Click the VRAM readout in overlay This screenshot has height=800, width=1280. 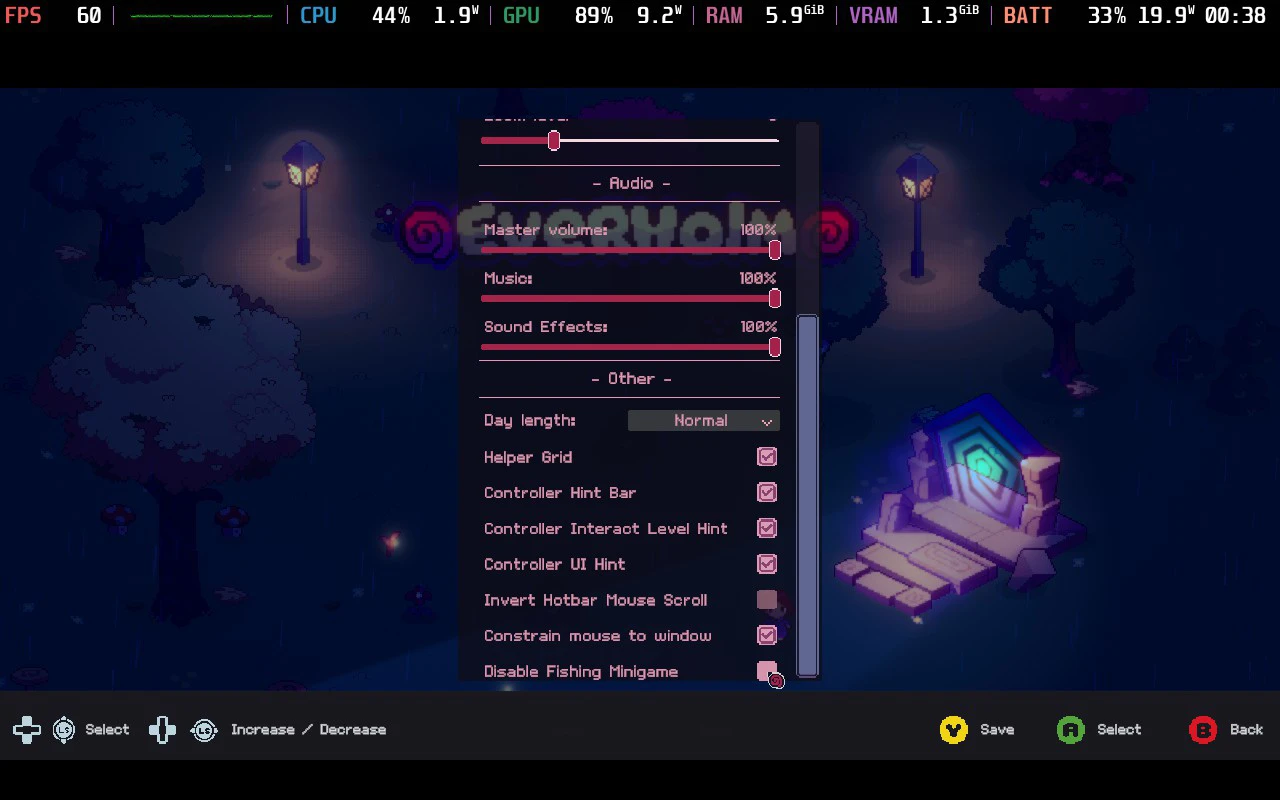[x=915, y=16]
